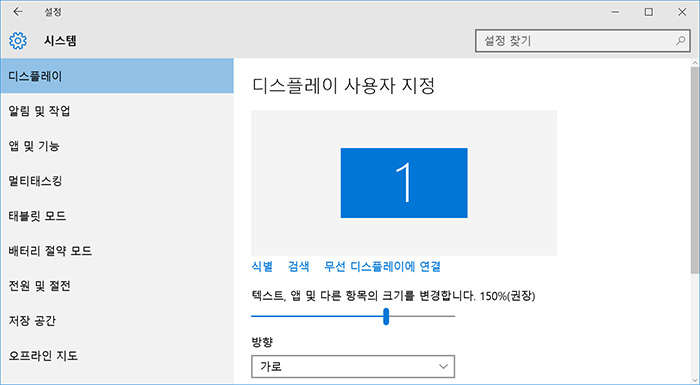
Task: Minimize the 설정 window
Action: 616,12
